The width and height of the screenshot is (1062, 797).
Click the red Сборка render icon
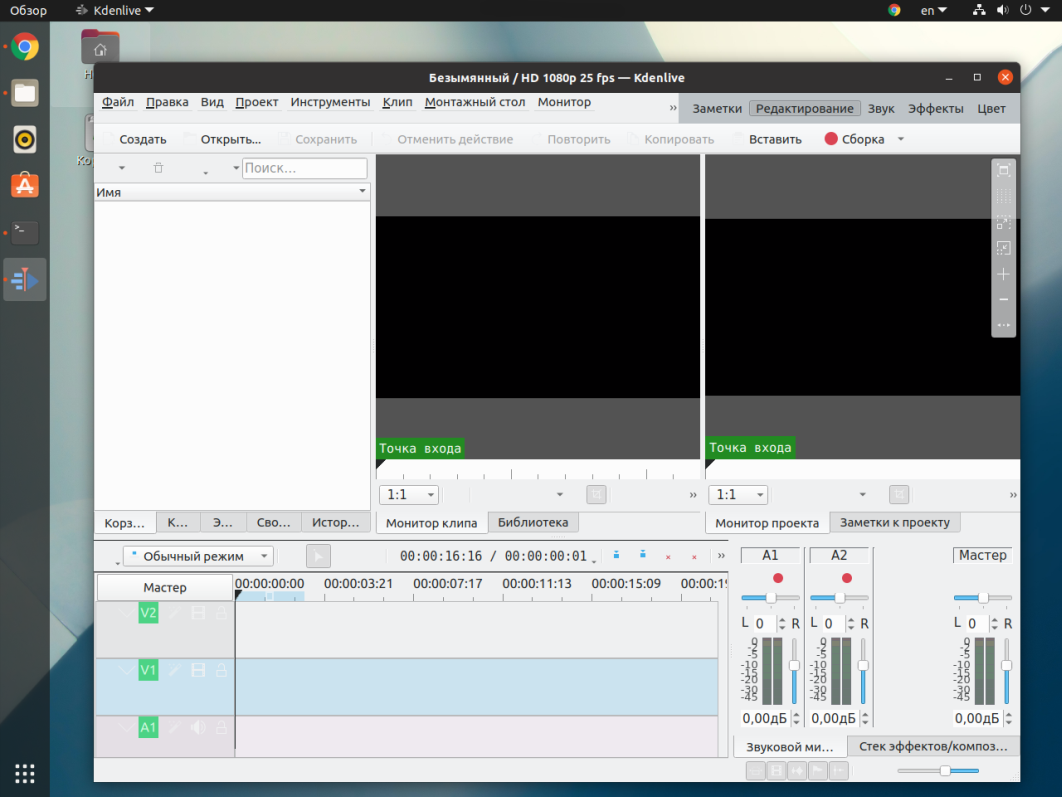830,139
